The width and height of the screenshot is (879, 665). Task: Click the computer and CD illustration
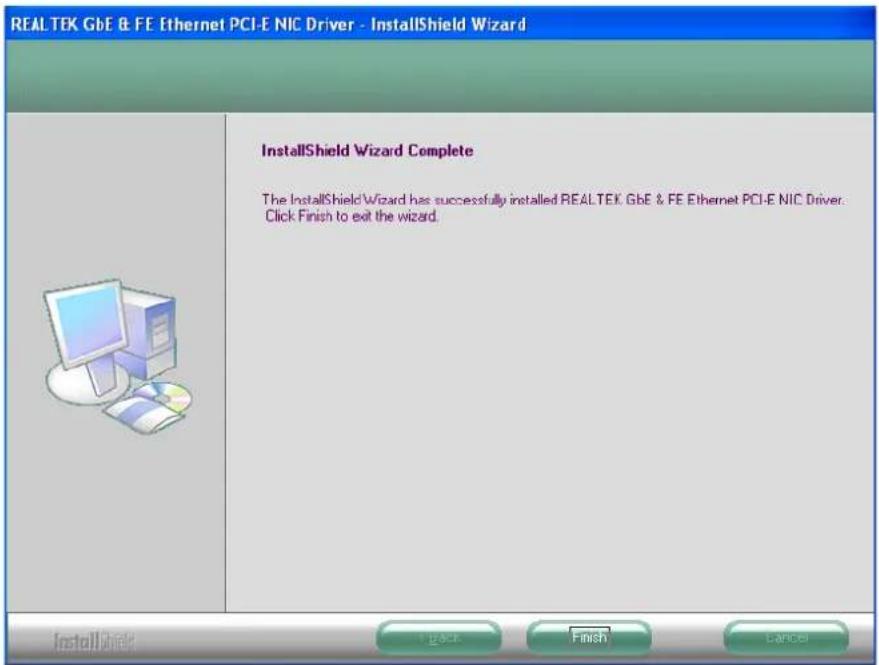pyautogui.click(x=117, y=357)
